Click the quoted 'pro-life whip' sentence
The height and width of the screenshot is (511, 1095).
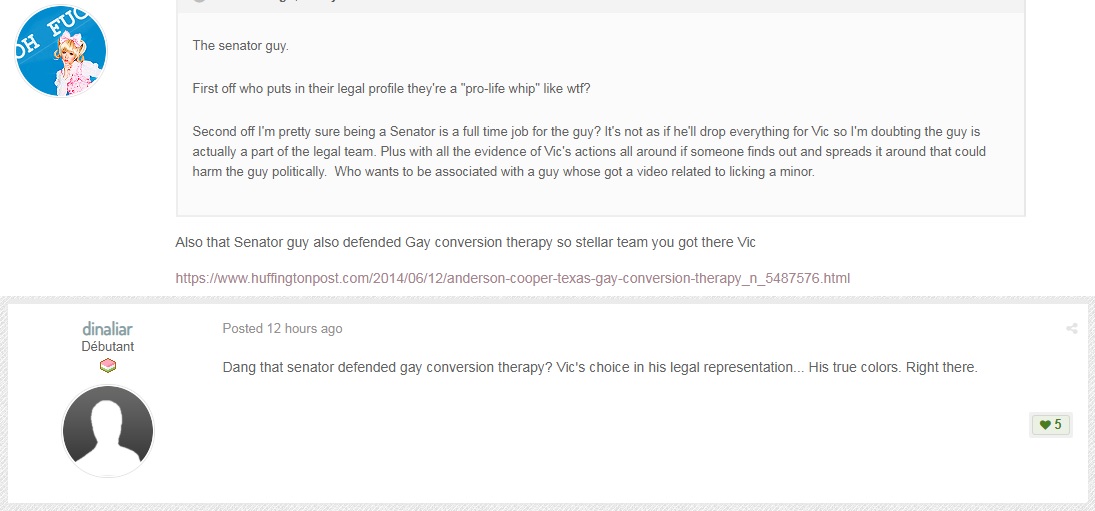[x=391, y=89]
